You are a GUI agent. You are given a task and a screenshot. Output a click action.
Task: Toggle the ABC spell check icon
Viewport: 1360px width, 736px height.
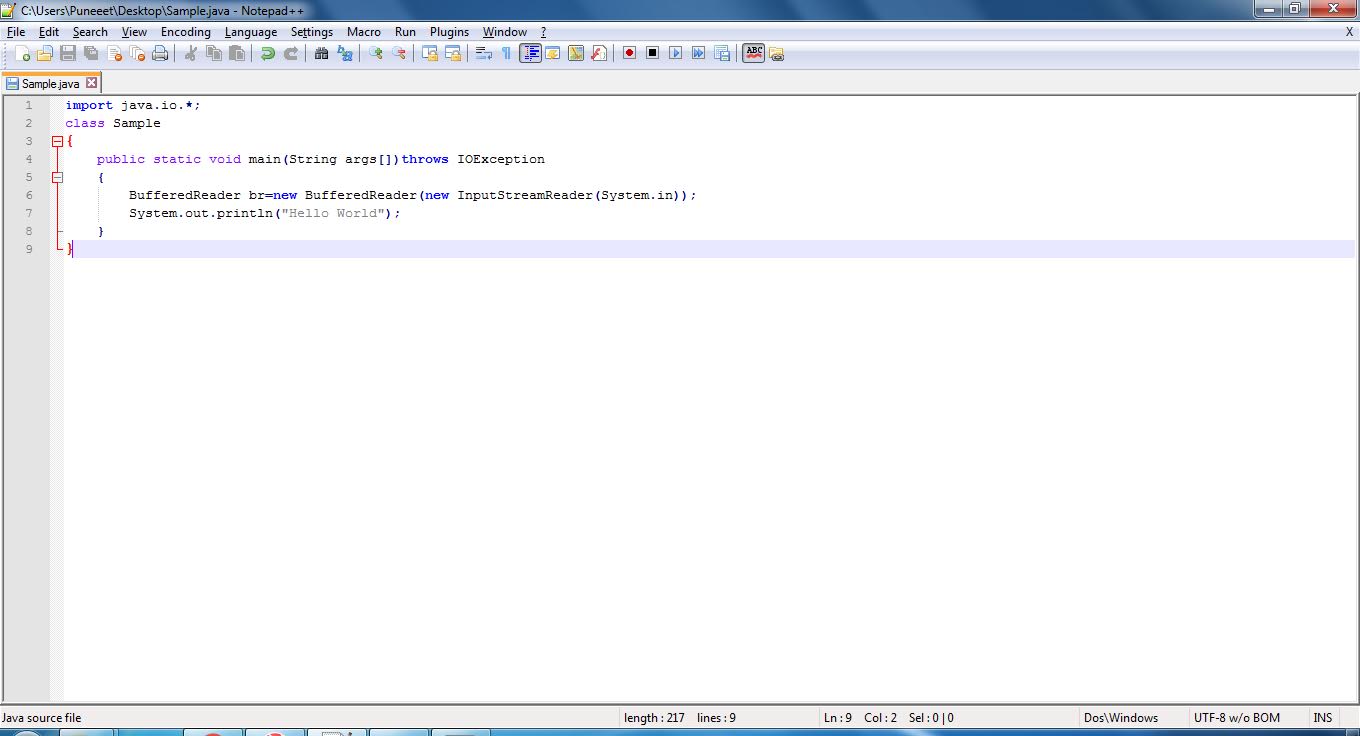click(x=753, y=53)
